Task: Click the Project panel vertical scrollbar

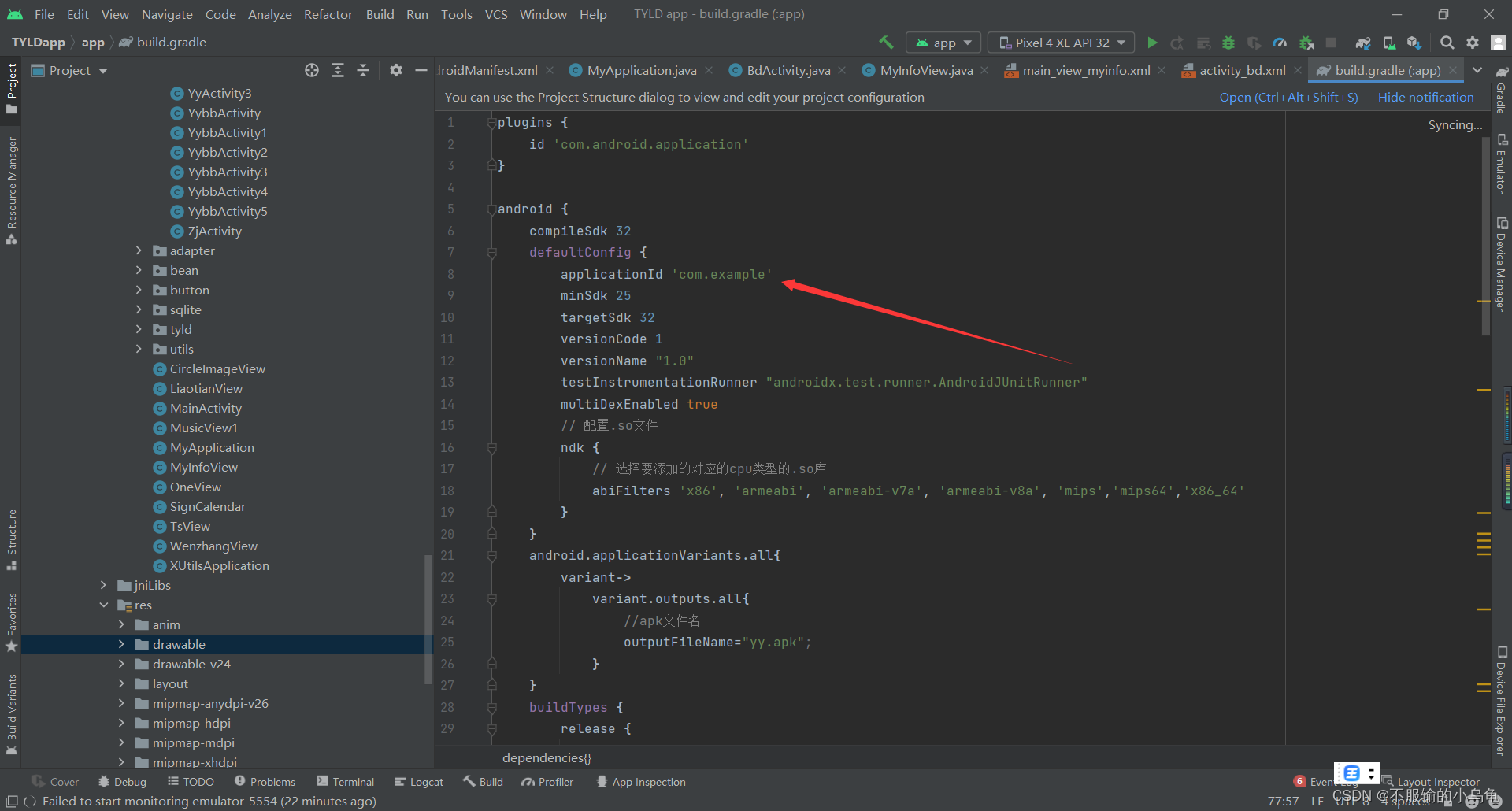Action: click(x=428, y=619)
